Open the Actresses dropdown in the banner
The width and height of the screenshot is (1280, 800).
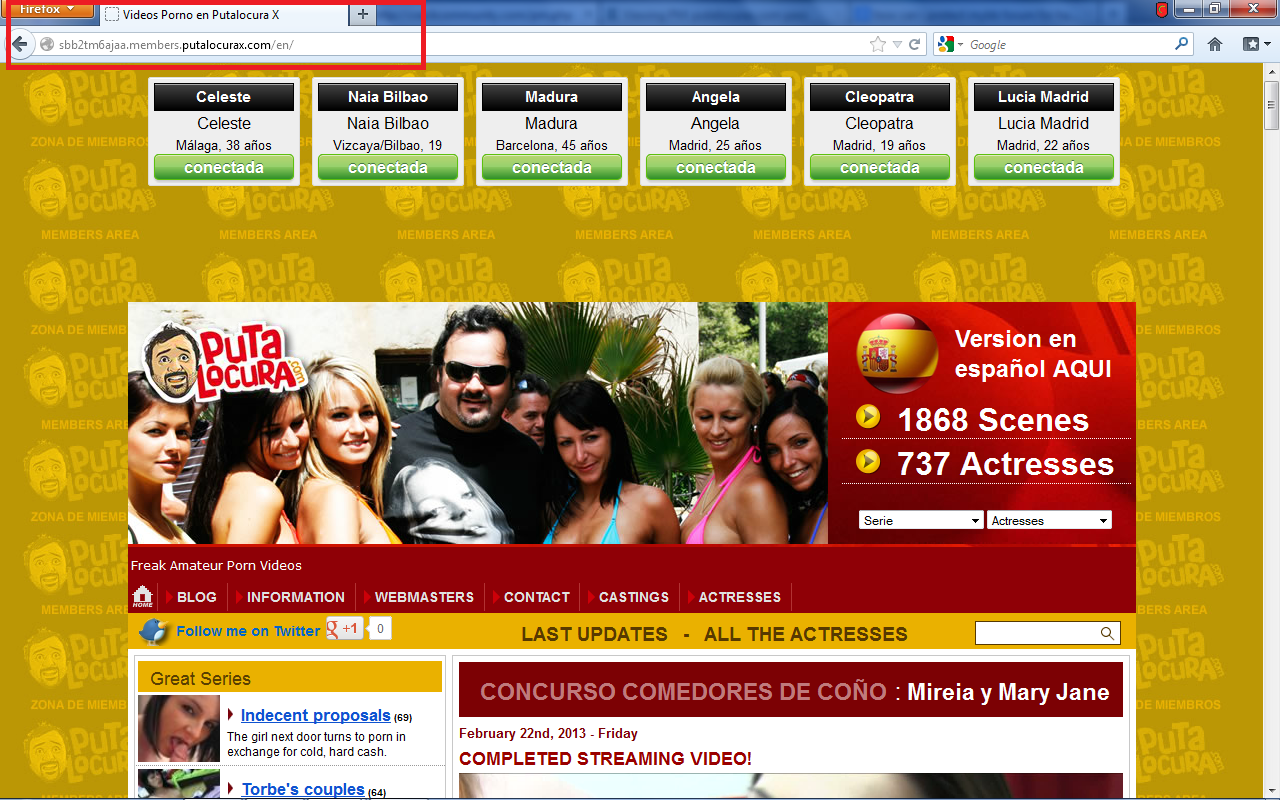click(1049, 520)
